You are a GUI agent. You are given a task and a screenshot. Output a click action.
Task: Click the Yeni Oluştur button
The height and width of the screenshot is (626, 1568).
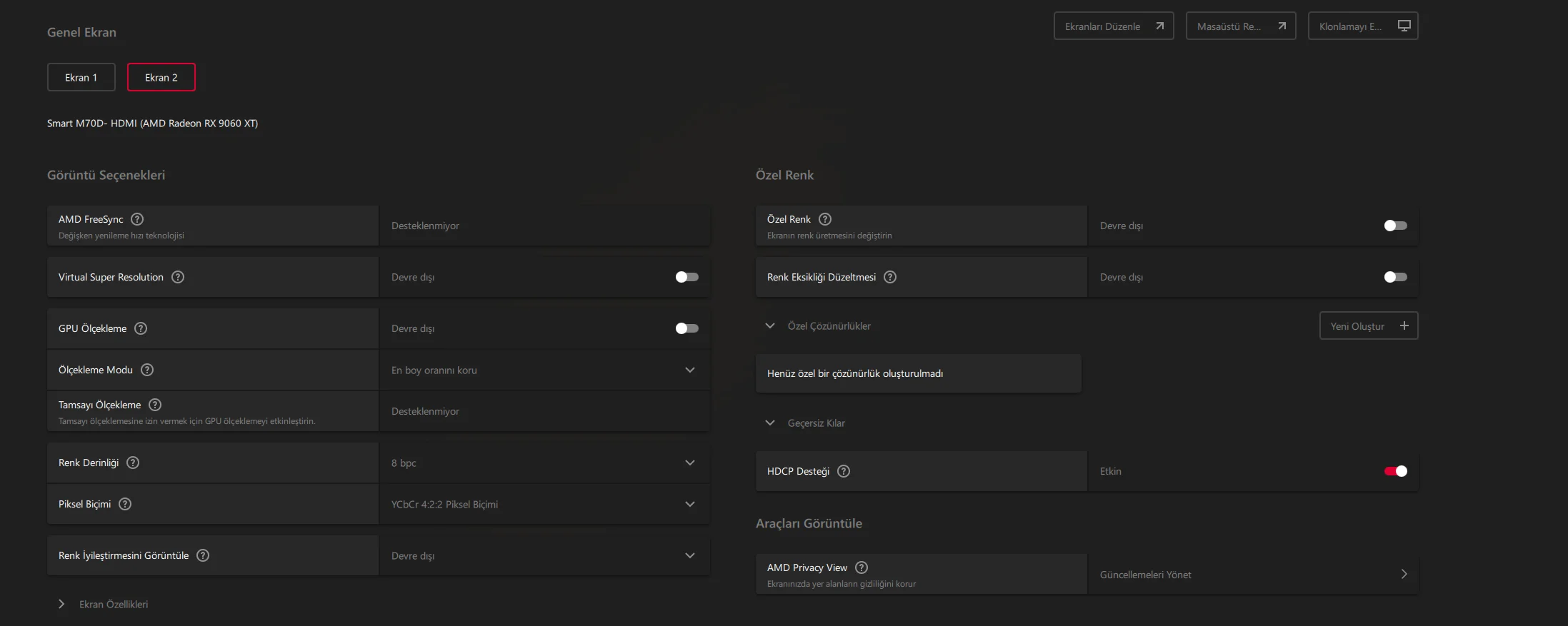click(x=1368, y=326)
